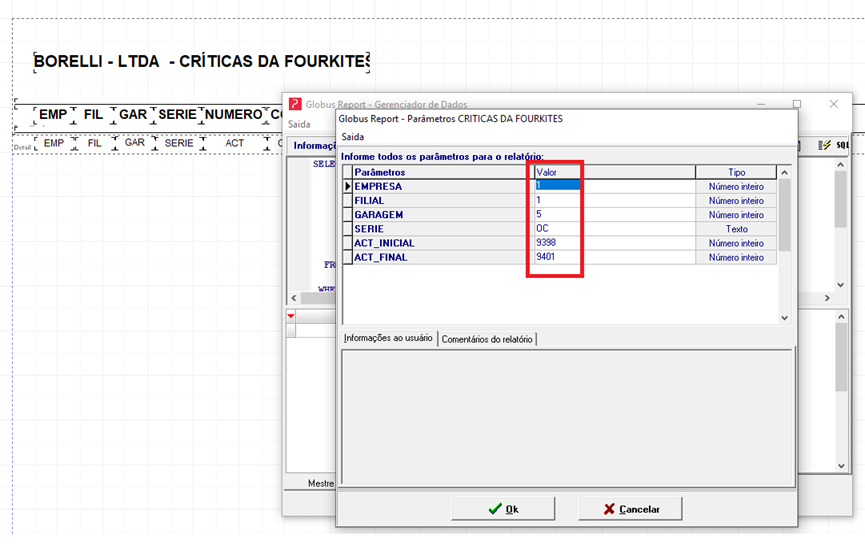The height and width of the screenshot is (552, 865).
Task: Click scroll up arrow of SQL editor pane
Action: pyautogui.click(x=840, y=164)
